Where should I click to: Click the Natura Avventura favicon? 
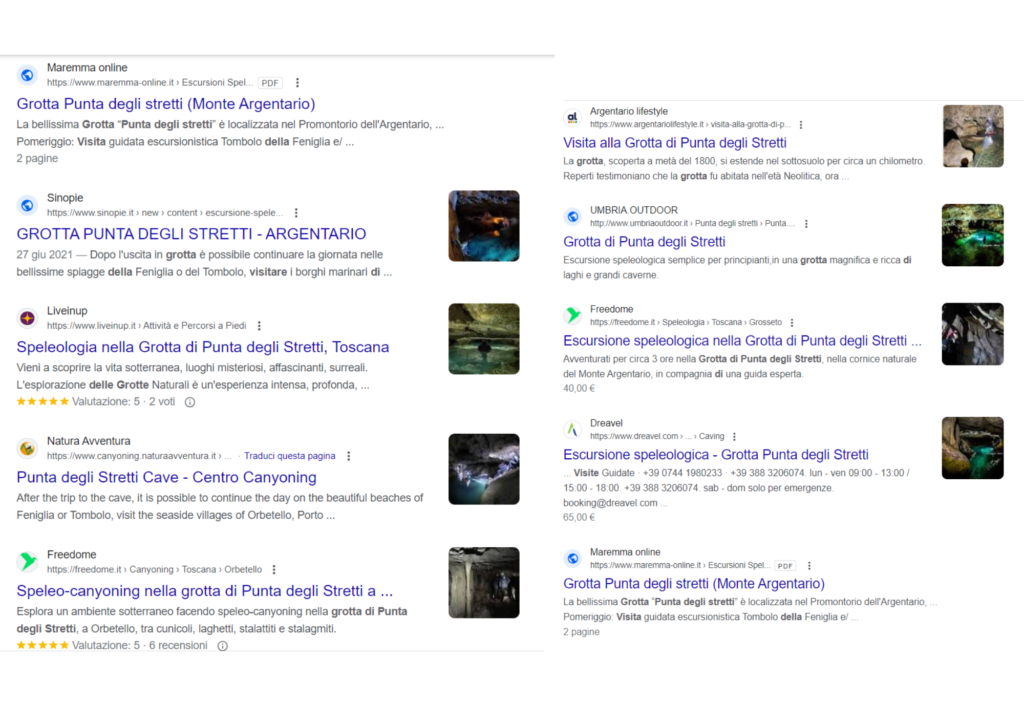click(x=27, y=448)
